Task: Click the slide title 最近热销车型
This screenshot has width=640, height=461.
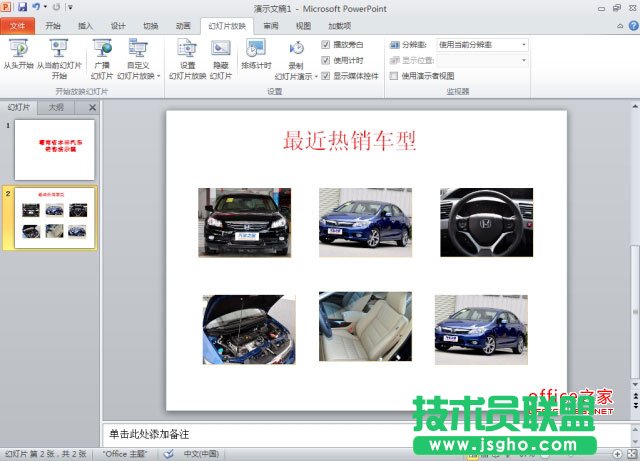Action: [349, 140]
